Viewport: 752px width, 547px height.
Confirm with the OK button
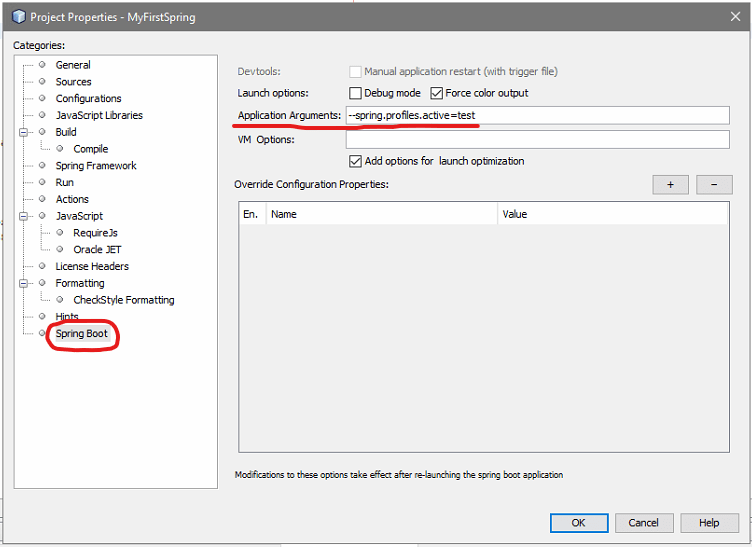[x=579, y=523]
